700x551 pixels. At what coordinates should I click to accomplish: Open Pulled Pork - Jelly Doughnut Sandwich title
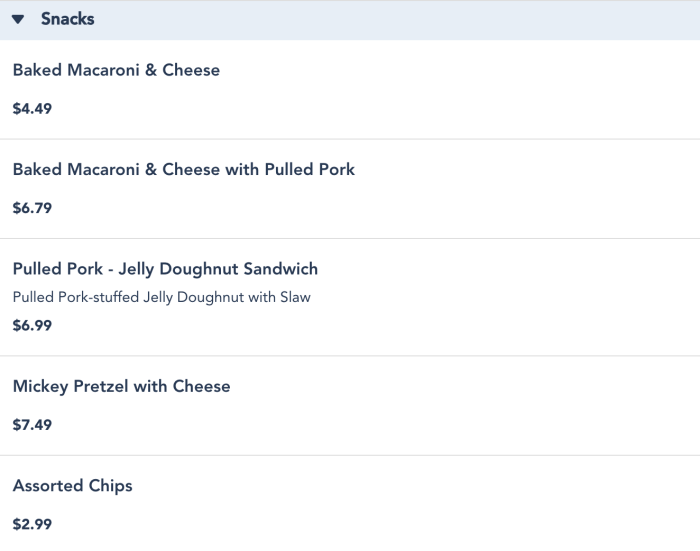click(x=165, y=269)
